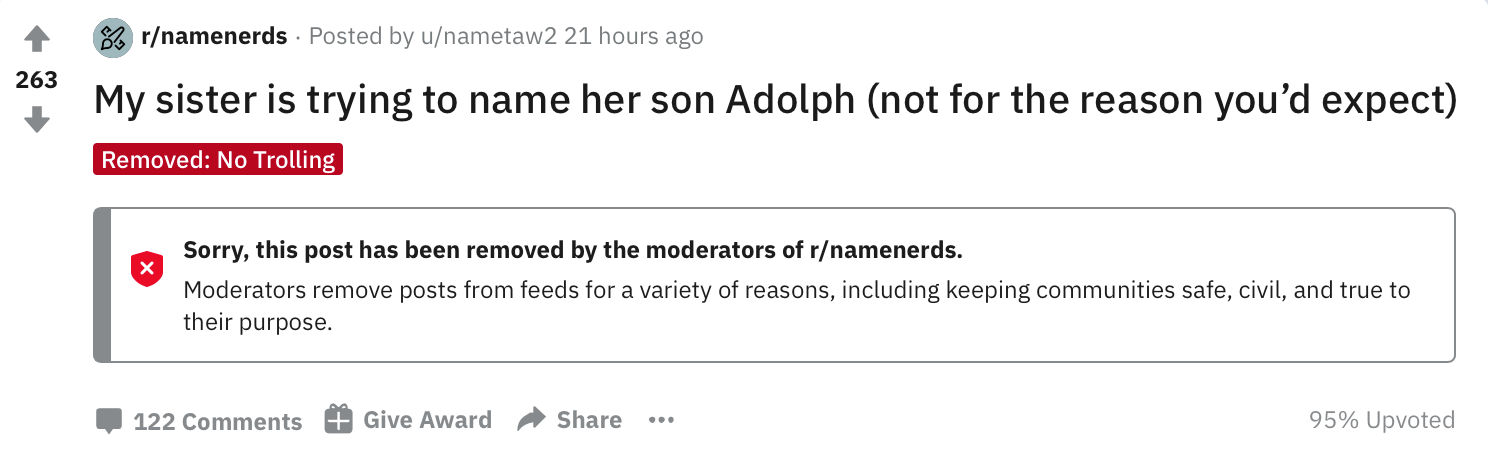Screen dimensions: 1488x476
Task: Click the speech bubble comments icon
Action: pos(108,421)
